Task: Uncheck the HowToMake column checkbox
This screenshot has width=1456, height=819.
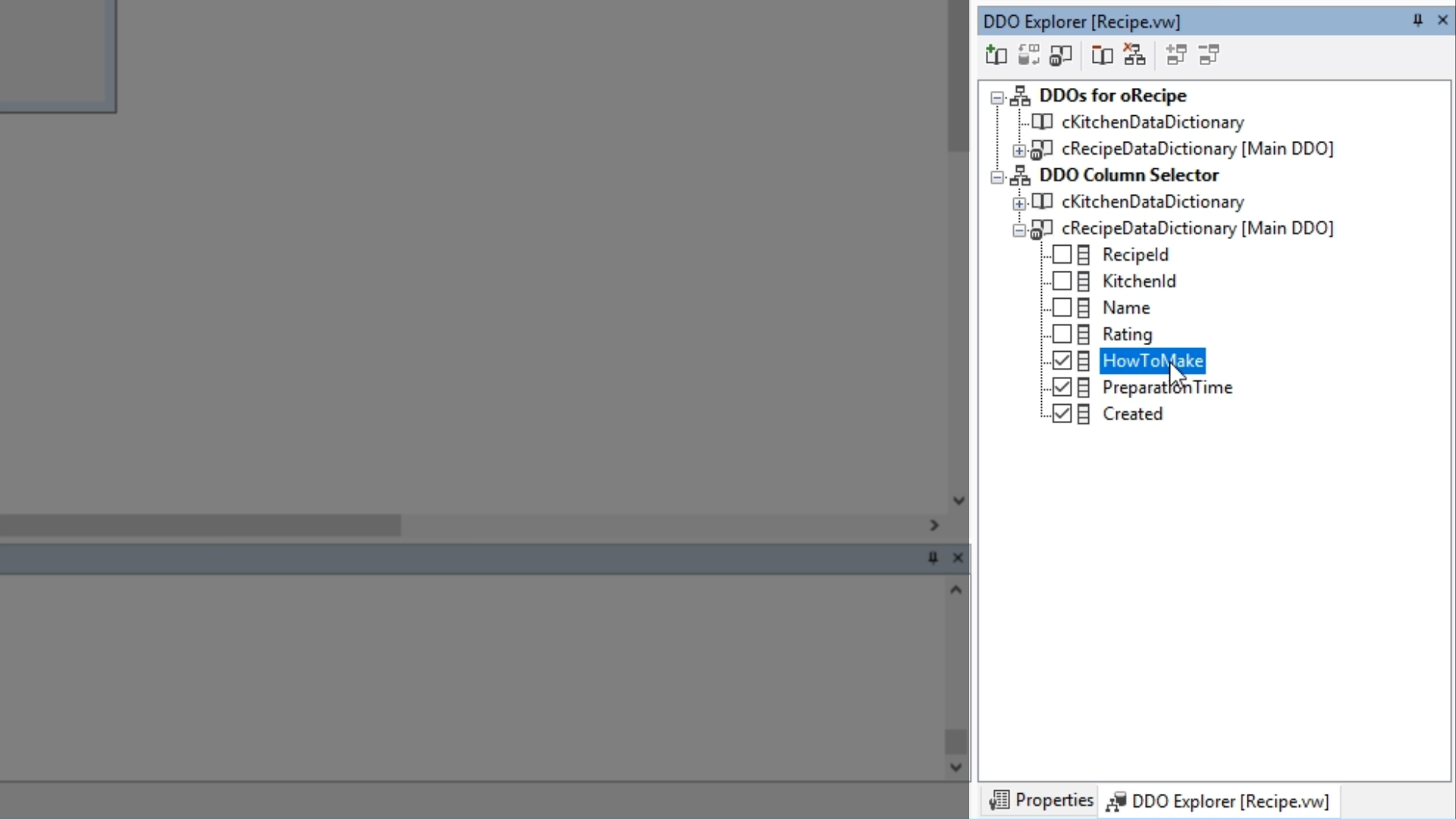Action: [1062, 361]
